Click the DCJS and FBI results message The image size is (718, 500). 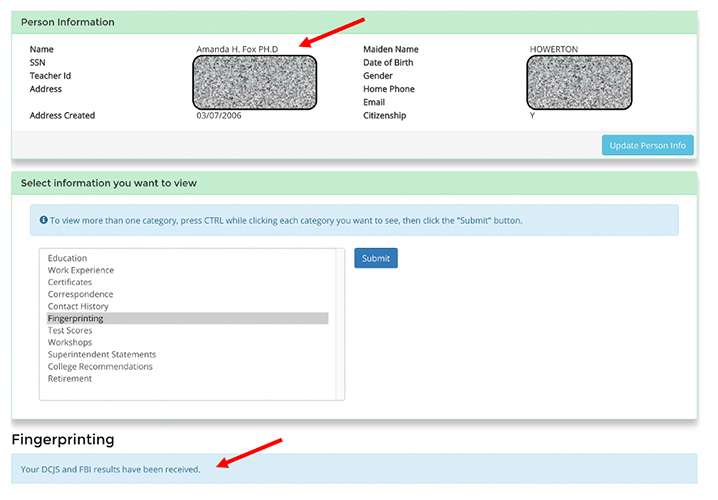click(111, 469)
